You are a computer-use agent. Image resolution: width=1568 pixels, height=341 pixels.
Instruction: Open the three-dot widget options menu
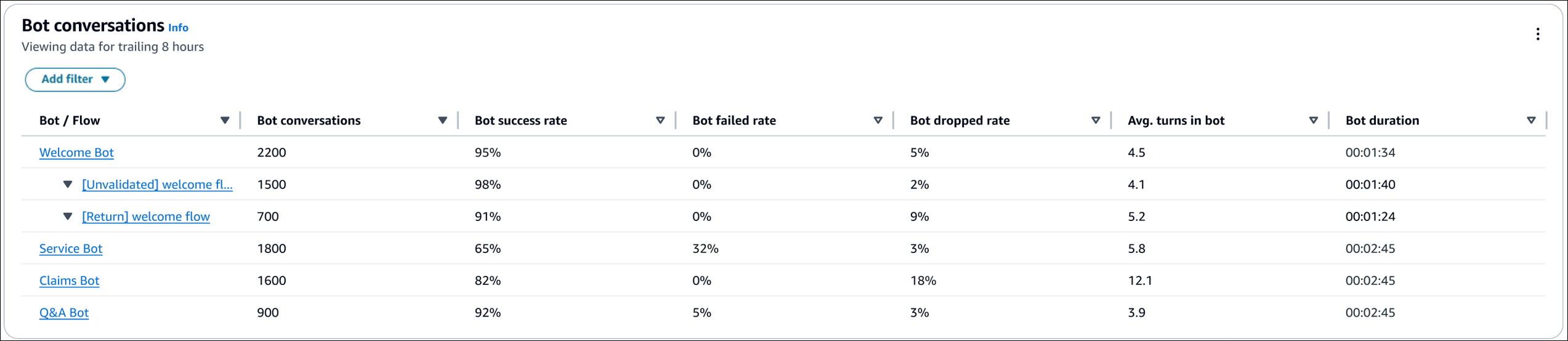(x=1537, y=34)
